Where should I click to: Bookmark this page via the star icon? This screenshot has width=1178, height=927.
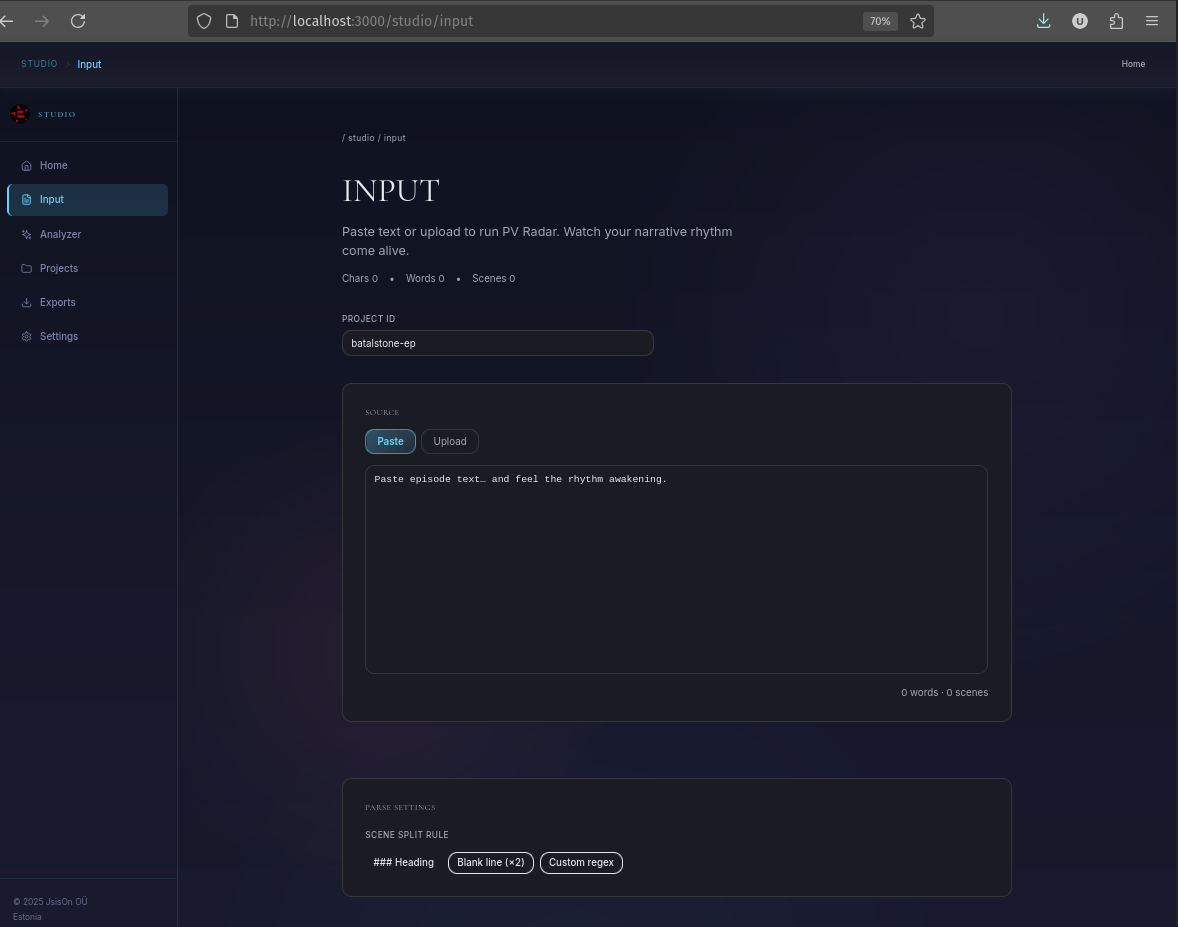pyautogui.click(x=918, y=20)
